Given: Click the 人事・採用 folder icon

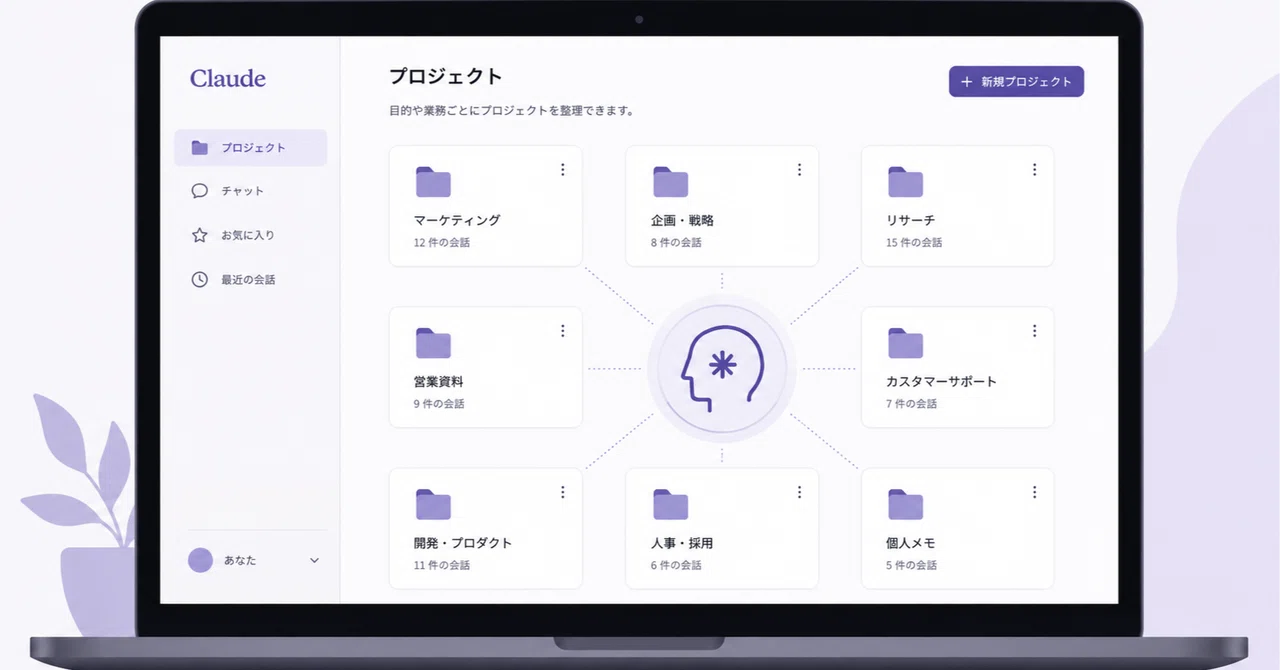Looking at the screenshot, I should tap(670, 505).
